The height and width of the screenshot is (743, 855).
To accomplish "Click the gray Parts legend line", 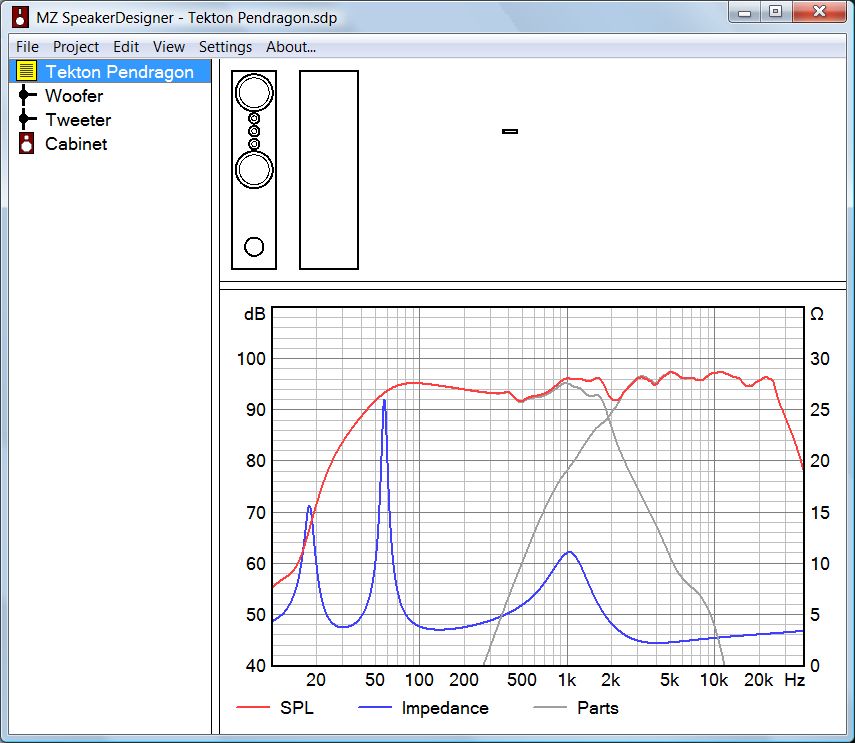I will click(x=550, y=707).
